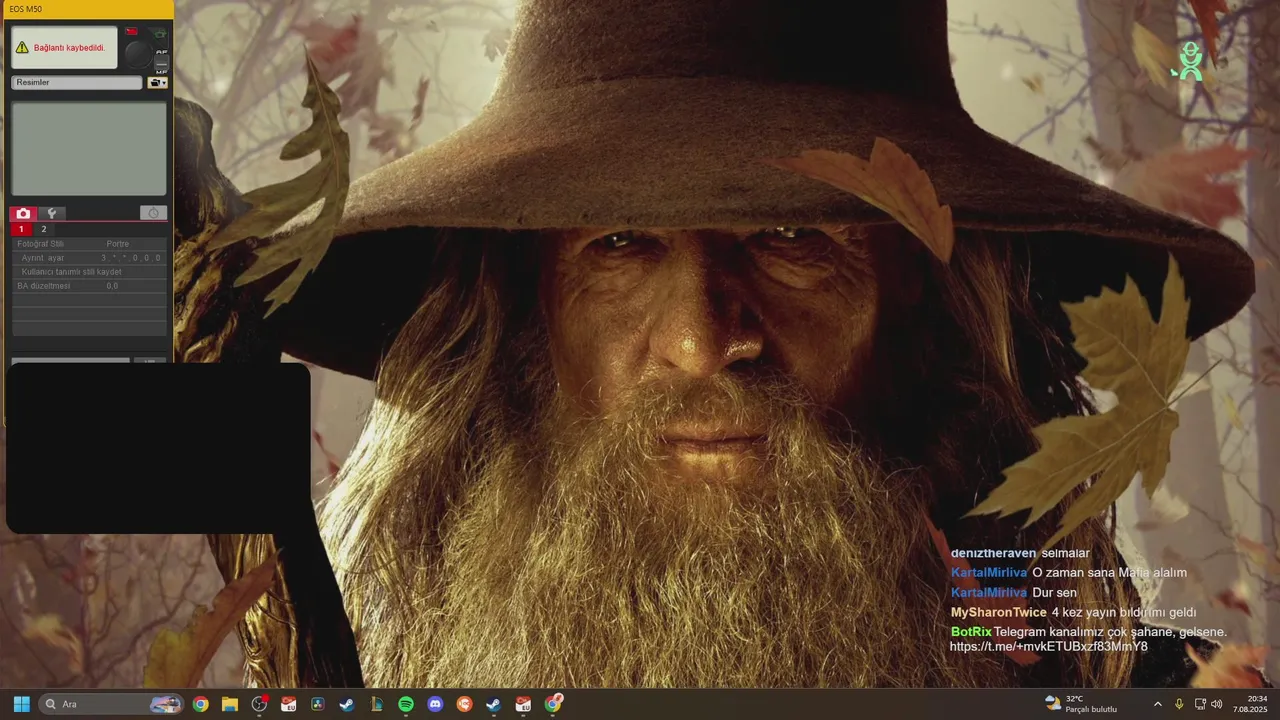Open the OBS Studio taskbar icon

[259, 704]
